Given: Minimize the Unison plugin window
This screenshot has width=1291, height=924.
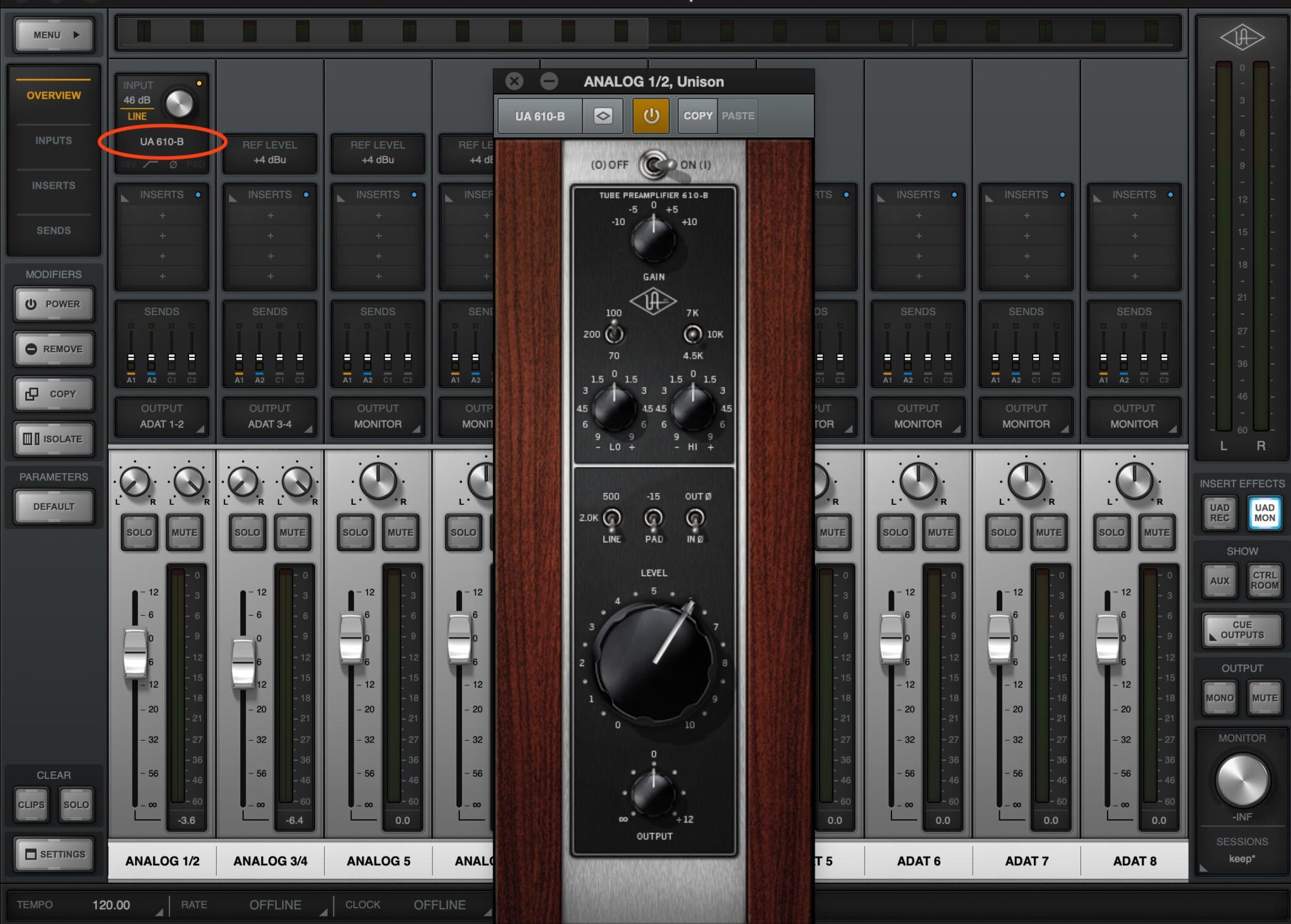Looking at the screenshot, I should coord(549,81).
